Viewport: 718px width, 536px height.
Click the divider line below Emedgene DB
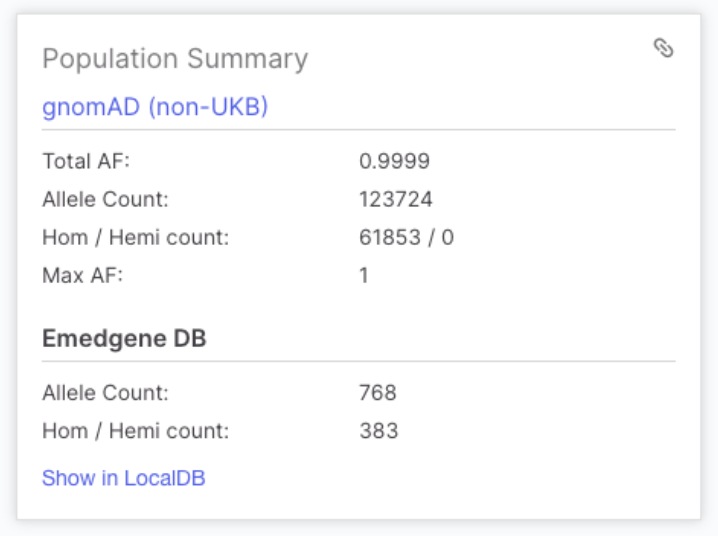pyautogui.click(x=358, y=361)
